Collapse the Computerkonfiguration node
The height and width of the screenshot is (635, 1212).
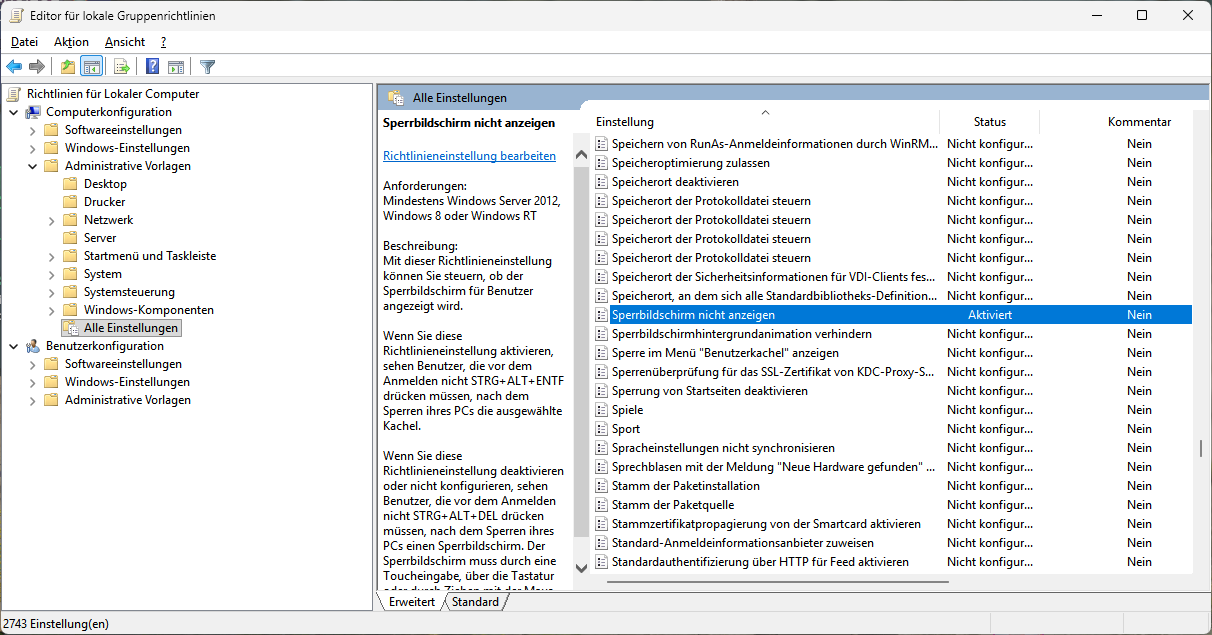point(13,112)
